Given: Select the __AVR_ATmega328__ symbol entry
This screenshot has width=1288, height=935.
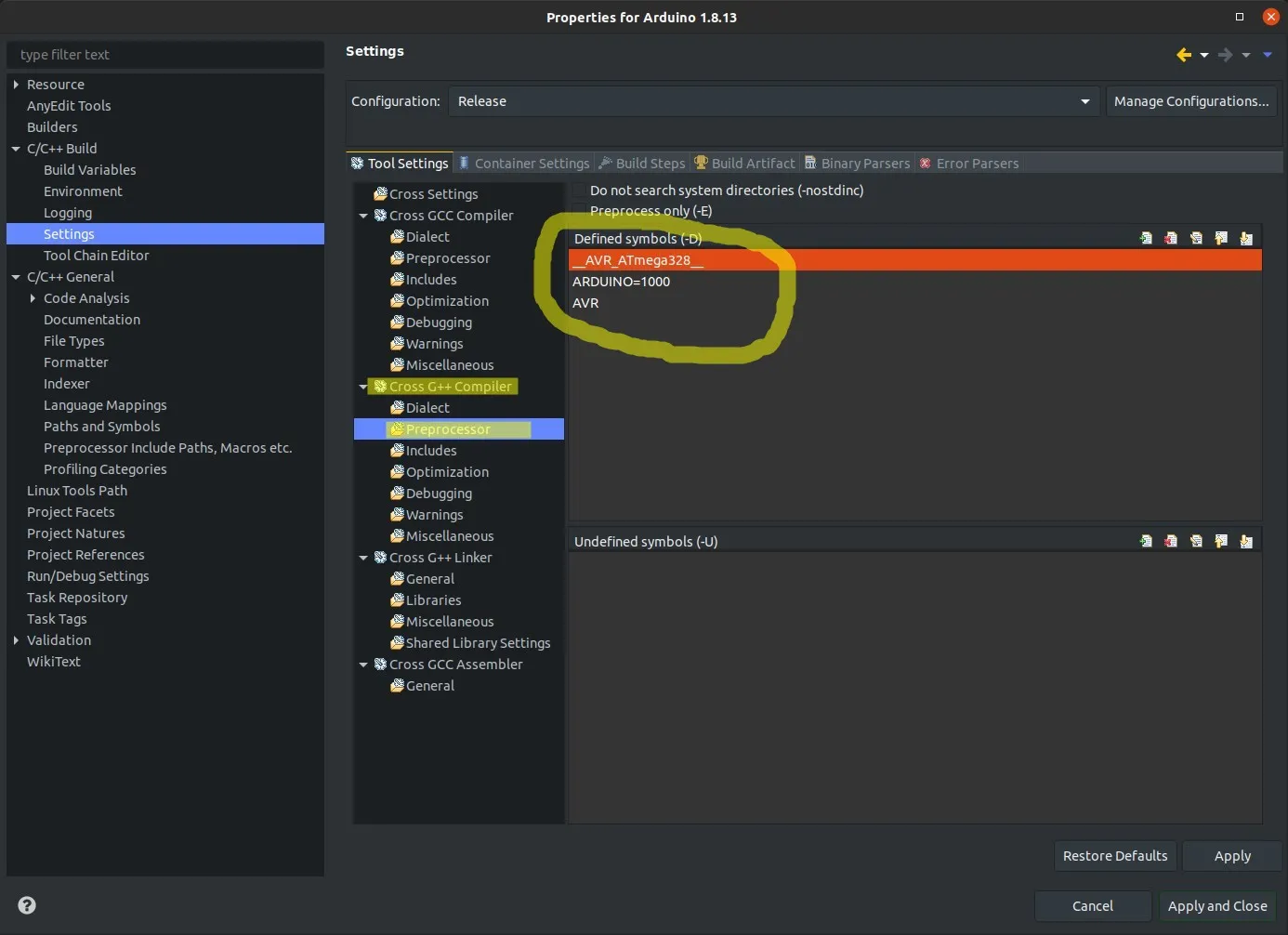Looking at the screenshot, I should 915,260.
